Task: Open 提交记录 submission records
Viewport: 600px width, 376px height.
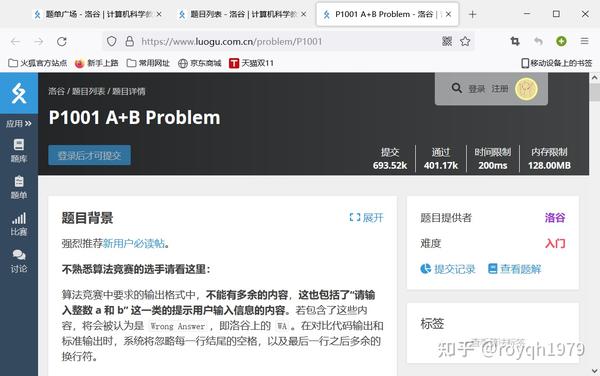Action: (x=448, y=269)
